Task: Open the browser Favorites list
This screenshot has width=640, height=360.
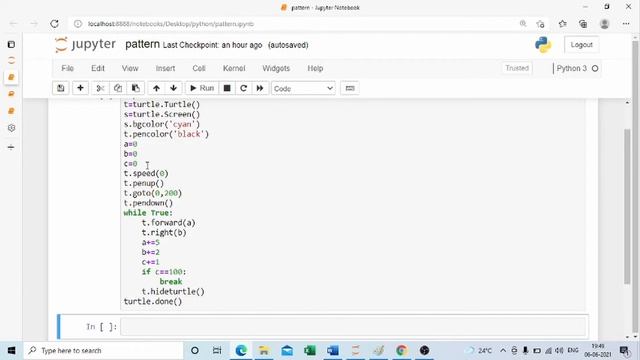Action: click(562, 24)
